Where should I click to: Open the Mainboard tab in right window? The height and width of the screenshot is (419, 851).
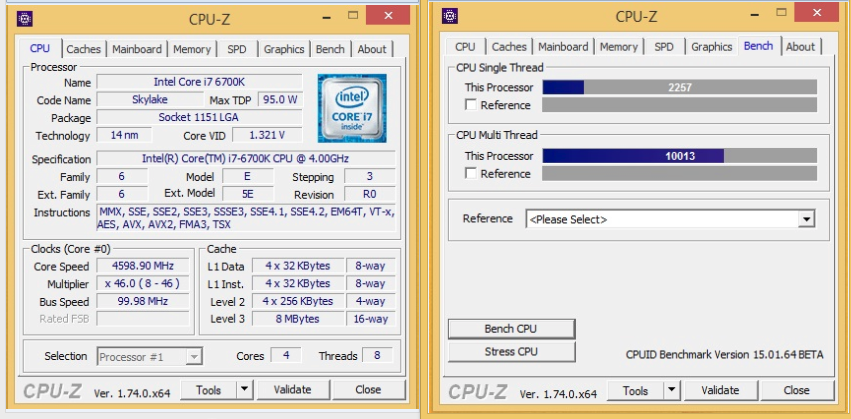click(x=563, y=47)
